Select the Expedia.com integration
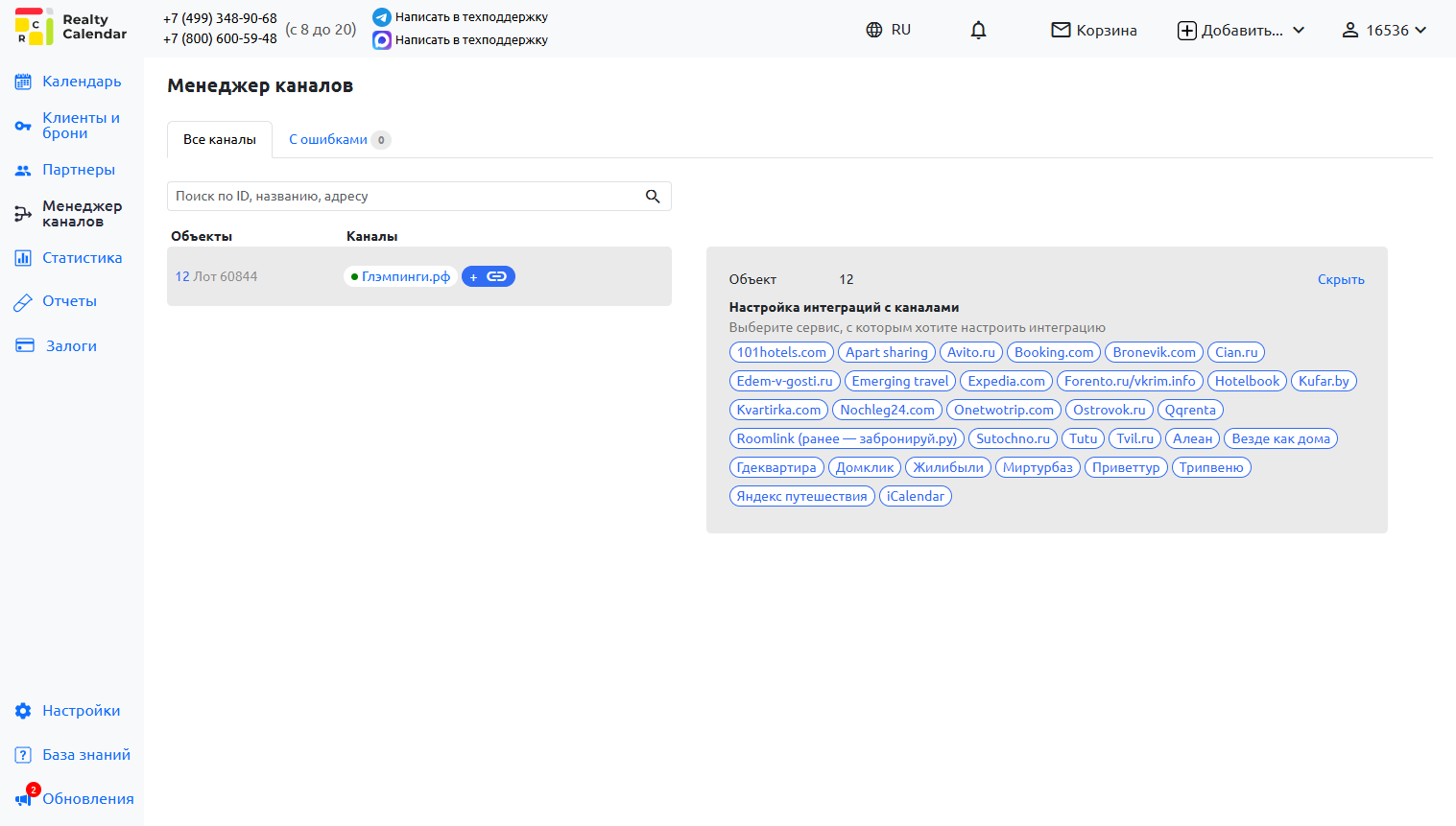The height and width of the screenshot is (826, 1456). (x=1006, y=381)
